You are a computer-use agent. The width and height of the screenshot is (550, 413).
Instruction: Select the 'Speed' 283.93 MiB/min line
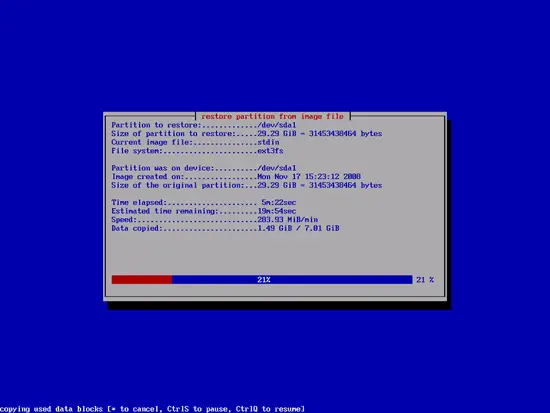point(215,220)
